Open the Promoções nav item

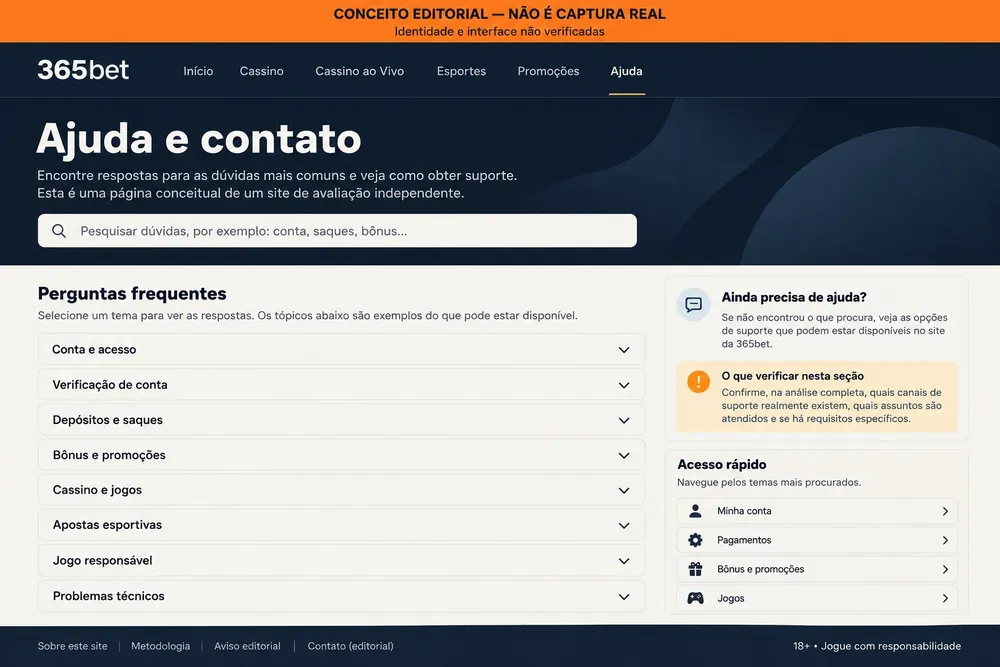point(548,71)
